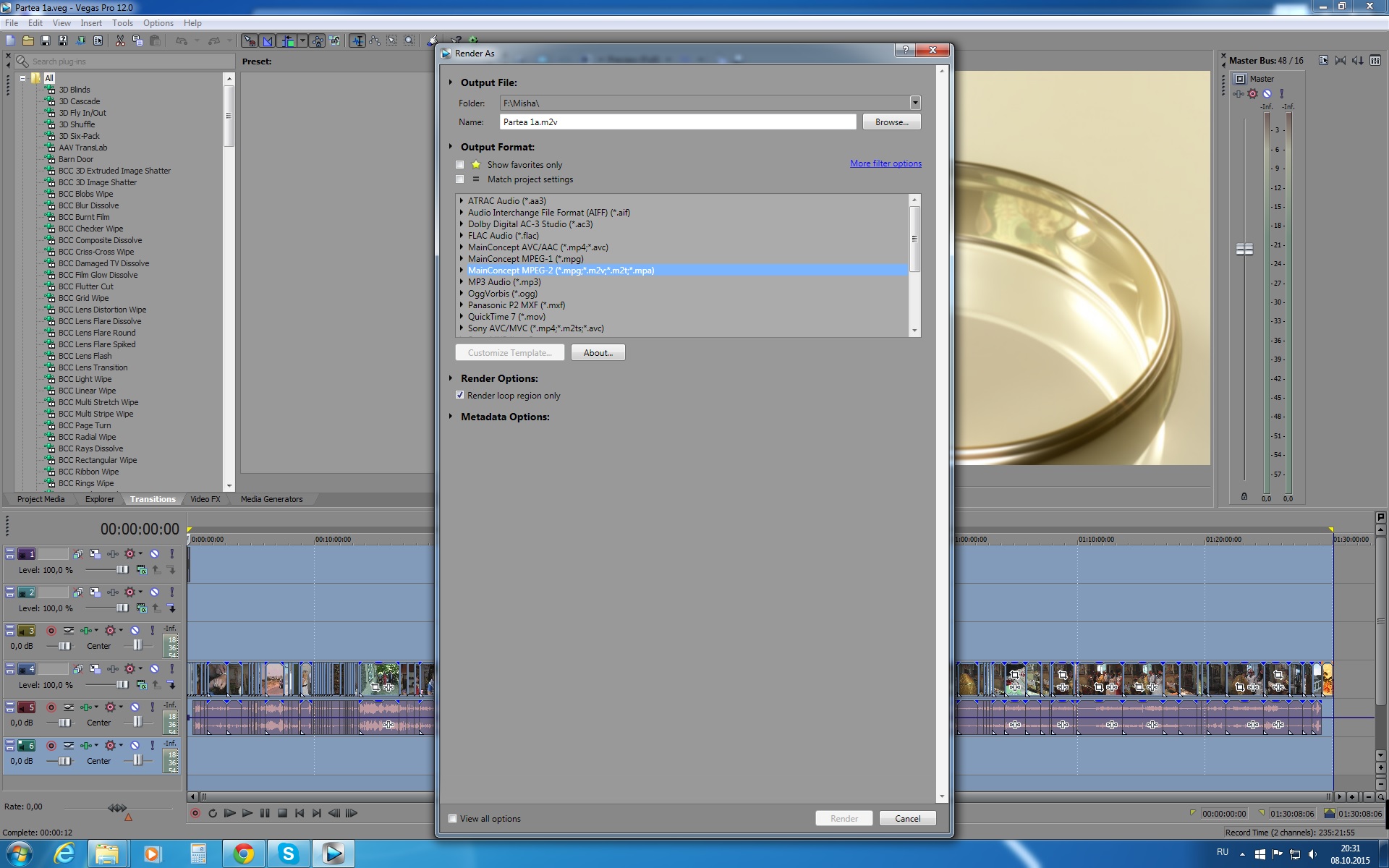Uncheck Render loop region only
Screen dimensions: 1389x868
[x=460, y=396]
